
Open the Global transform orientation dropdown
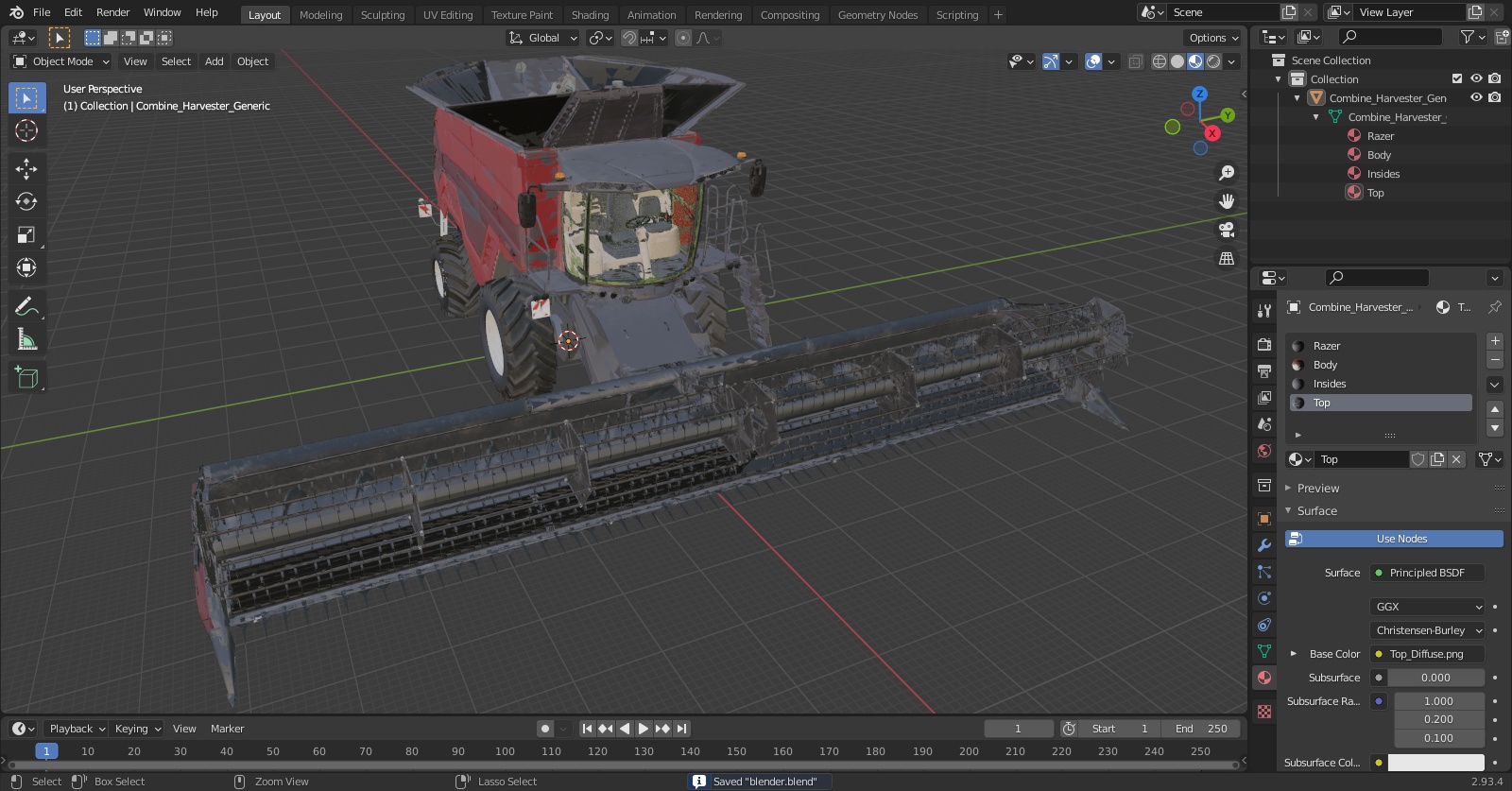click(x=542, y=38)
